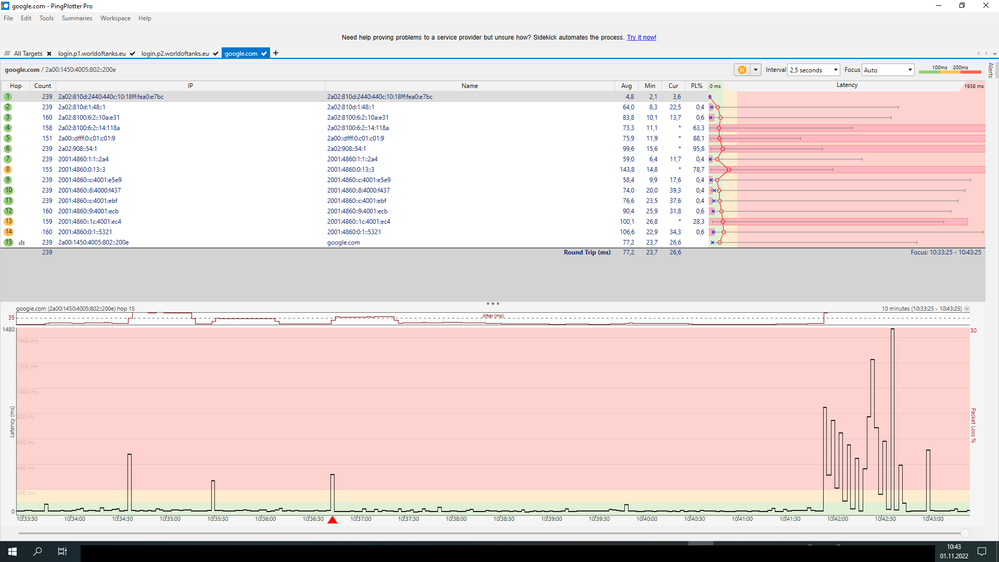Image resolution: width=999 pixels, height=562 pixels.
Task: Switch to the login.p2.worldoftanks.eu tab
Action: point(175,54)
